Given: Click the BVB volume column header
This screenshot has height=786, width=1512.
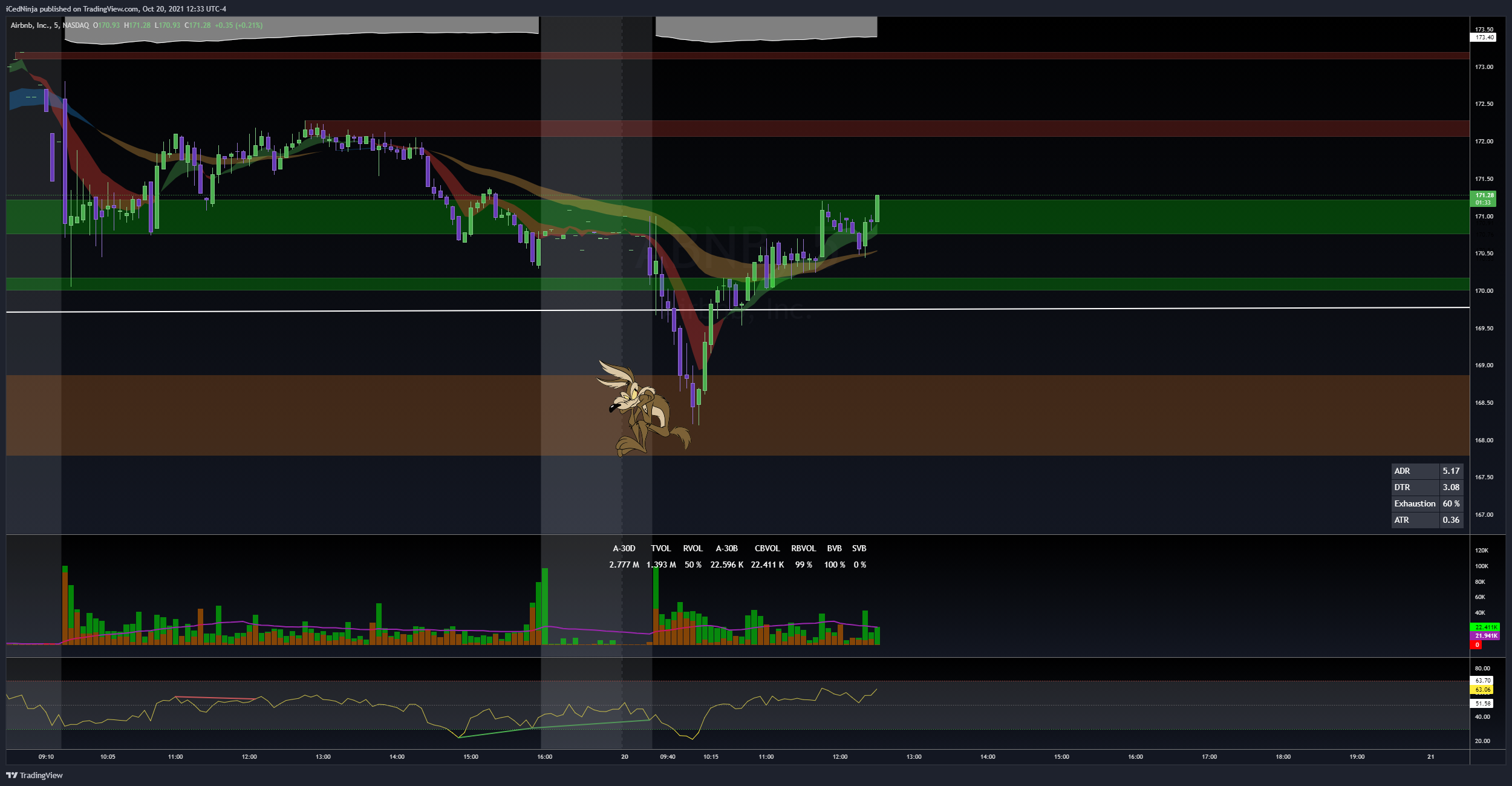Looking at the screenshot, I should (x=835, y=549).
